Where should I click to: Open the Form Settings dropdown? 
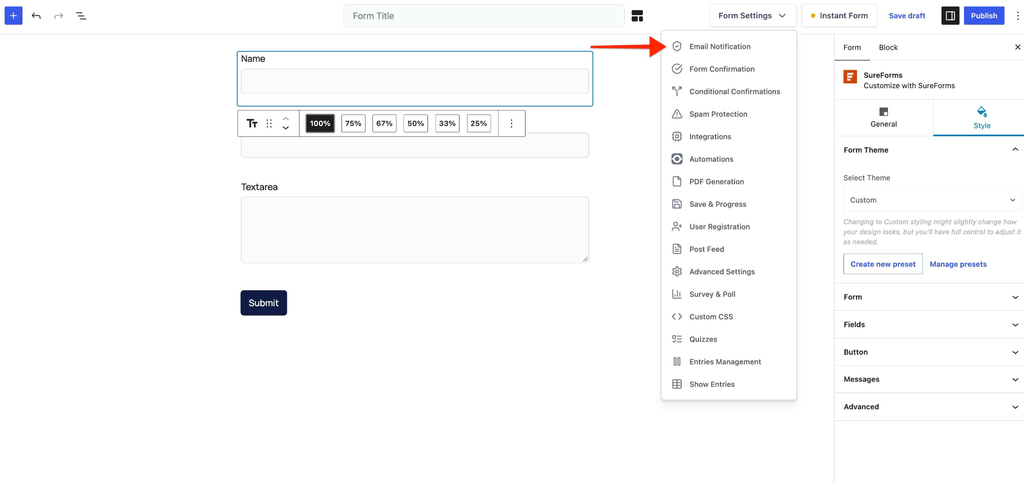point(752,16)
